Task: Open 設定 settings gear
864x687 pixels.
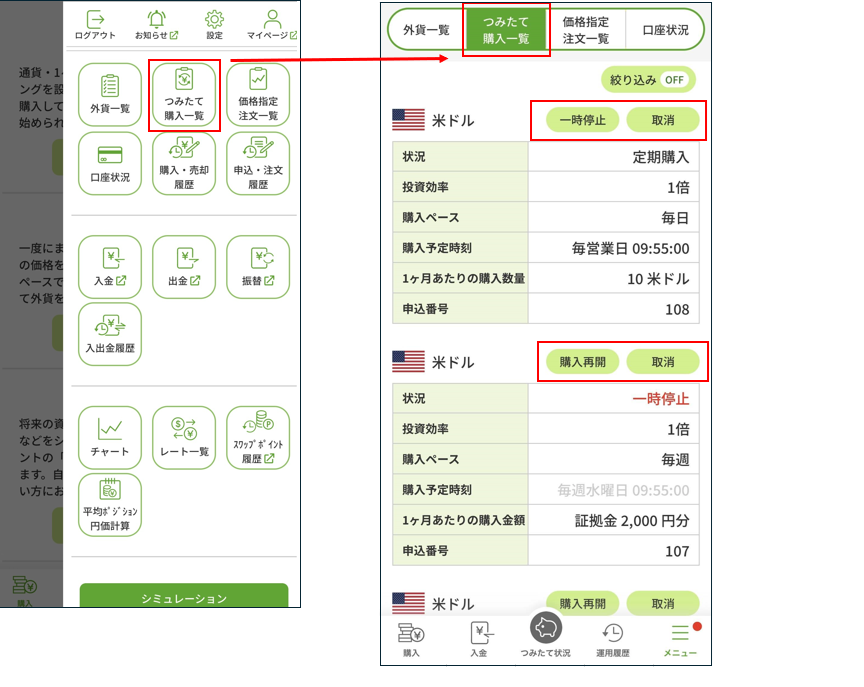Action: [214, 22]
